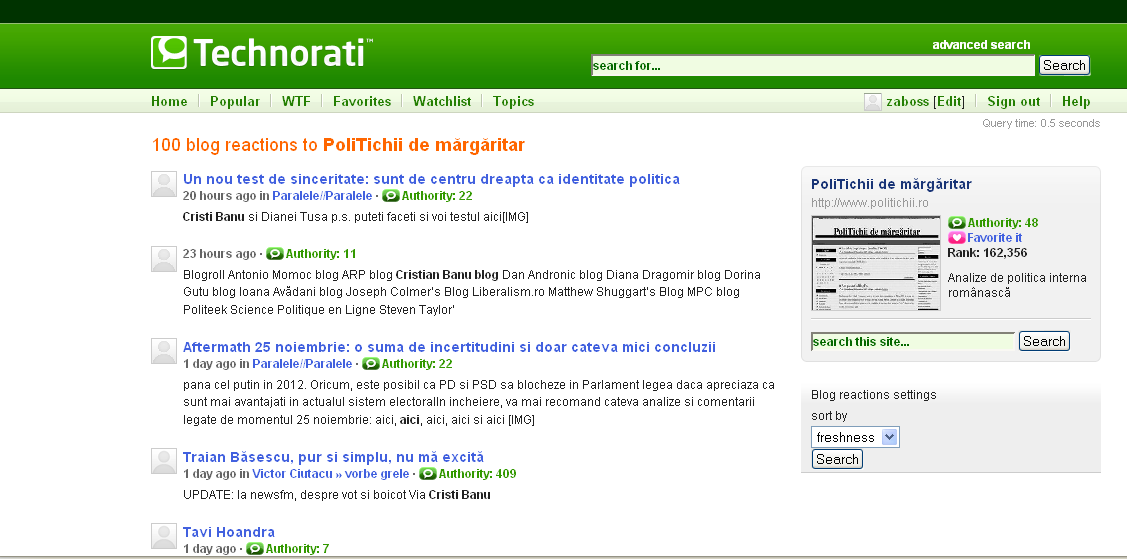The width and height of the screenshot is (1127, 559).
Task: Open the sort by freshness dropdown
Action: coord(855,438)
